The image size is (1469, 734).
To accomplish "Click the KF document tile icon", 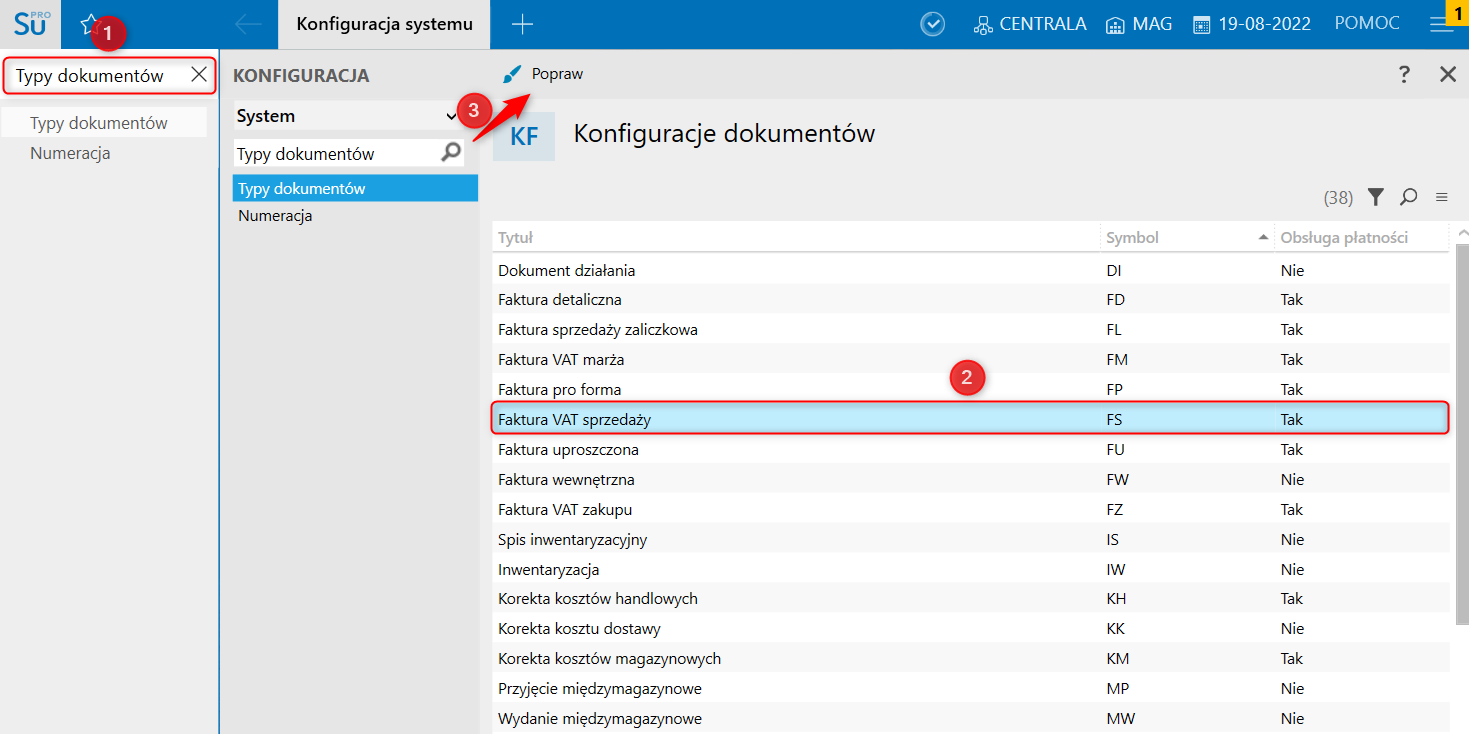I will coord(524,137).
